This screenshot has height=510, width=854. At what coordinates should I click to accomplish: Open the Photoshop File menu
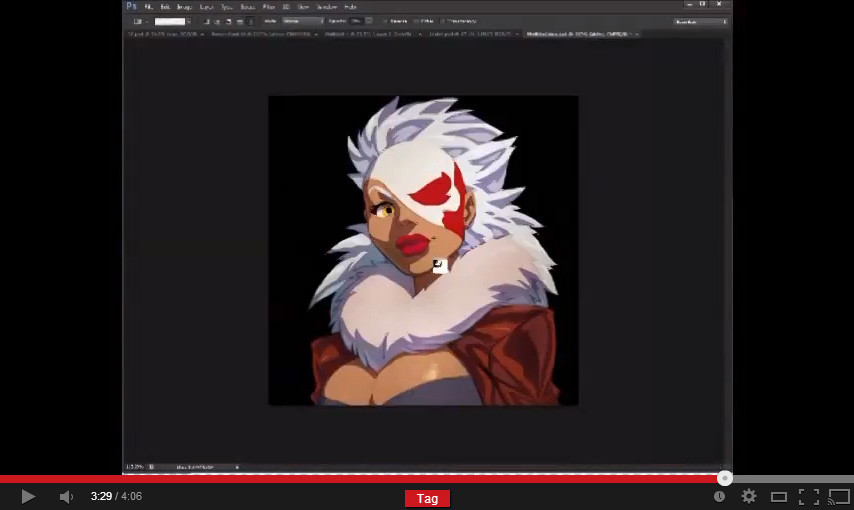149,7
